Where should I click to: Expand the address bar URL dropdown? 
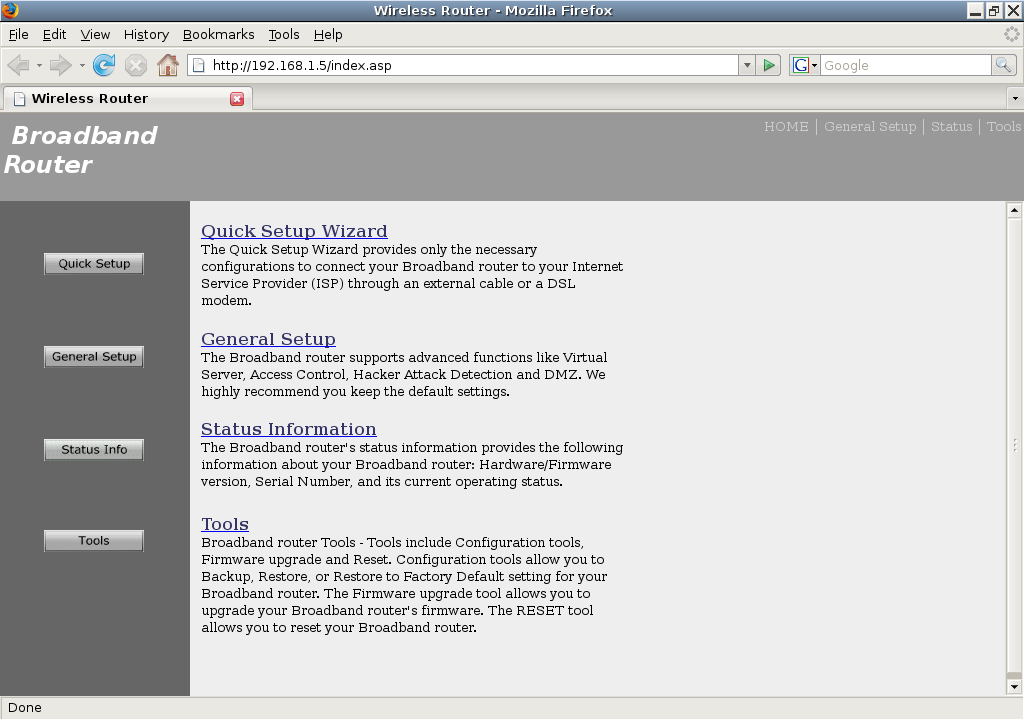(x=747, y=65)
